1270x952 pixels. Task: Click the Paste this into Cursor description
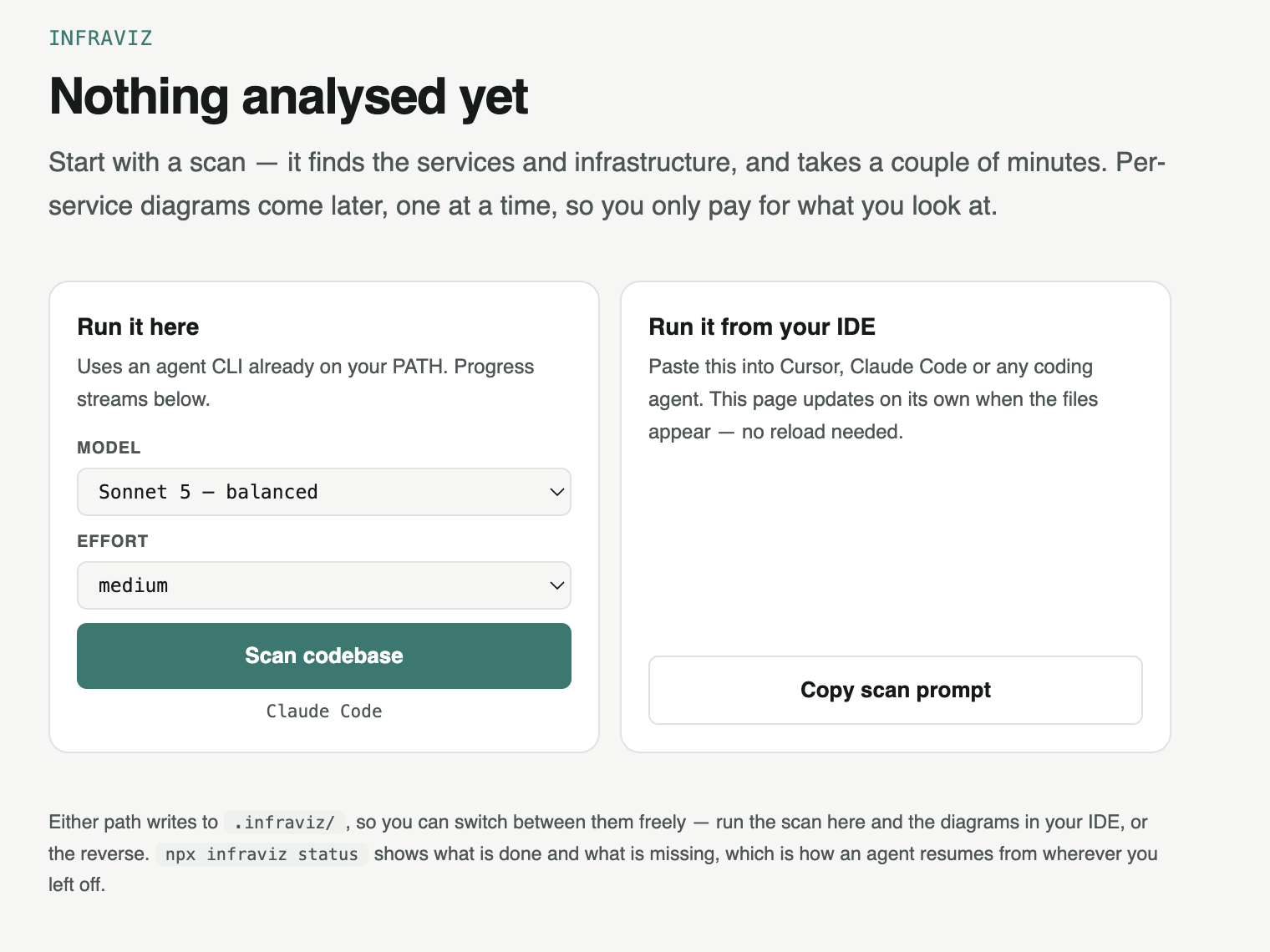point(873,399)
